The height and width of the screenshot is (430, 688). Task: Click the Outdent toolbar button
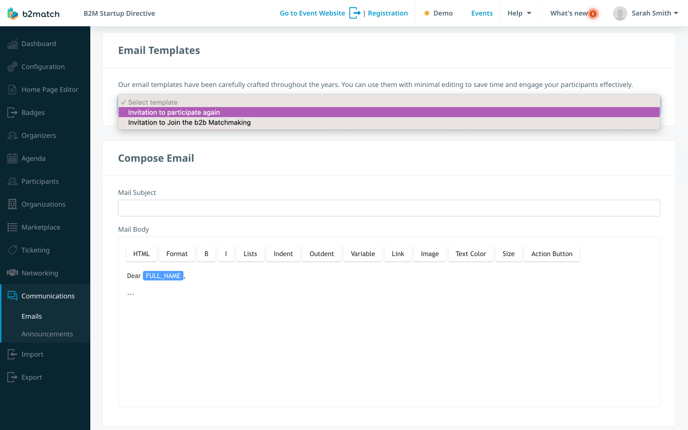tap(322, 254)
